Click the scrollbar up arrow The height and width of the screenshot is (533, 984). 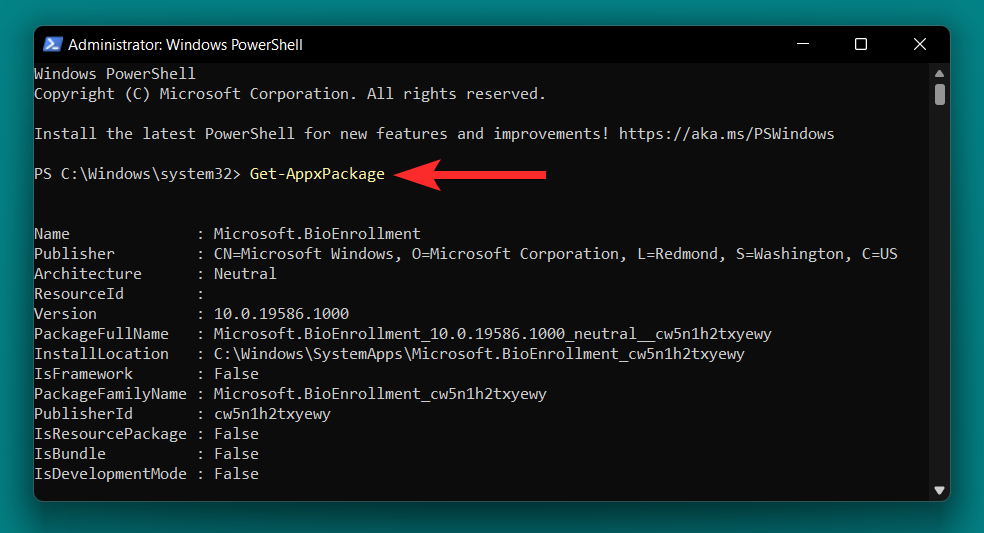tap(939, 73)
